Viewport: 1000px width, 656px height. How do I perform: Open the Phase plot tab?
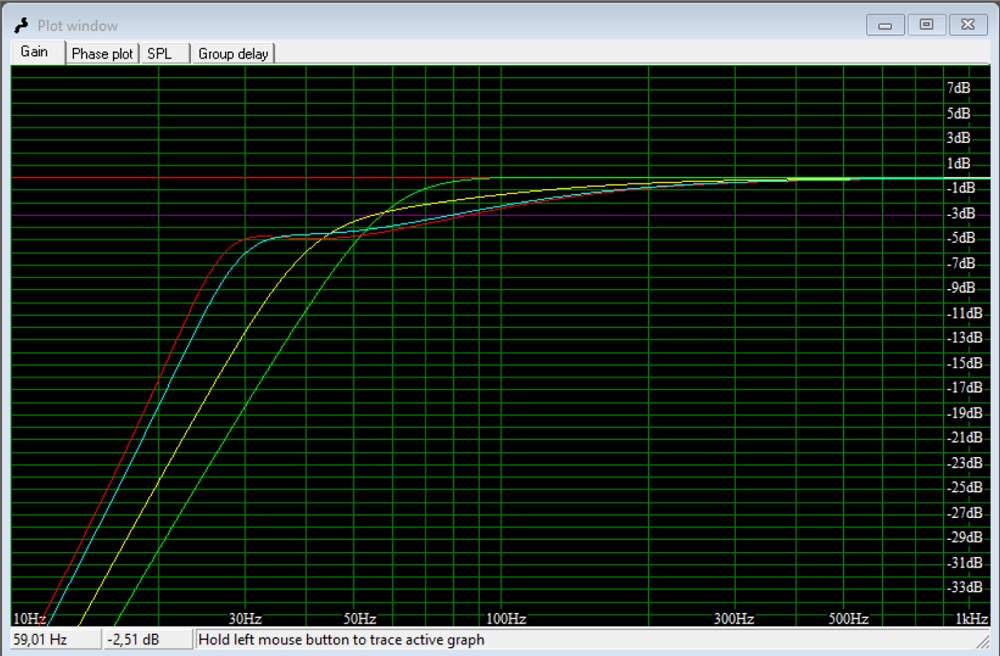coord(102,54)
